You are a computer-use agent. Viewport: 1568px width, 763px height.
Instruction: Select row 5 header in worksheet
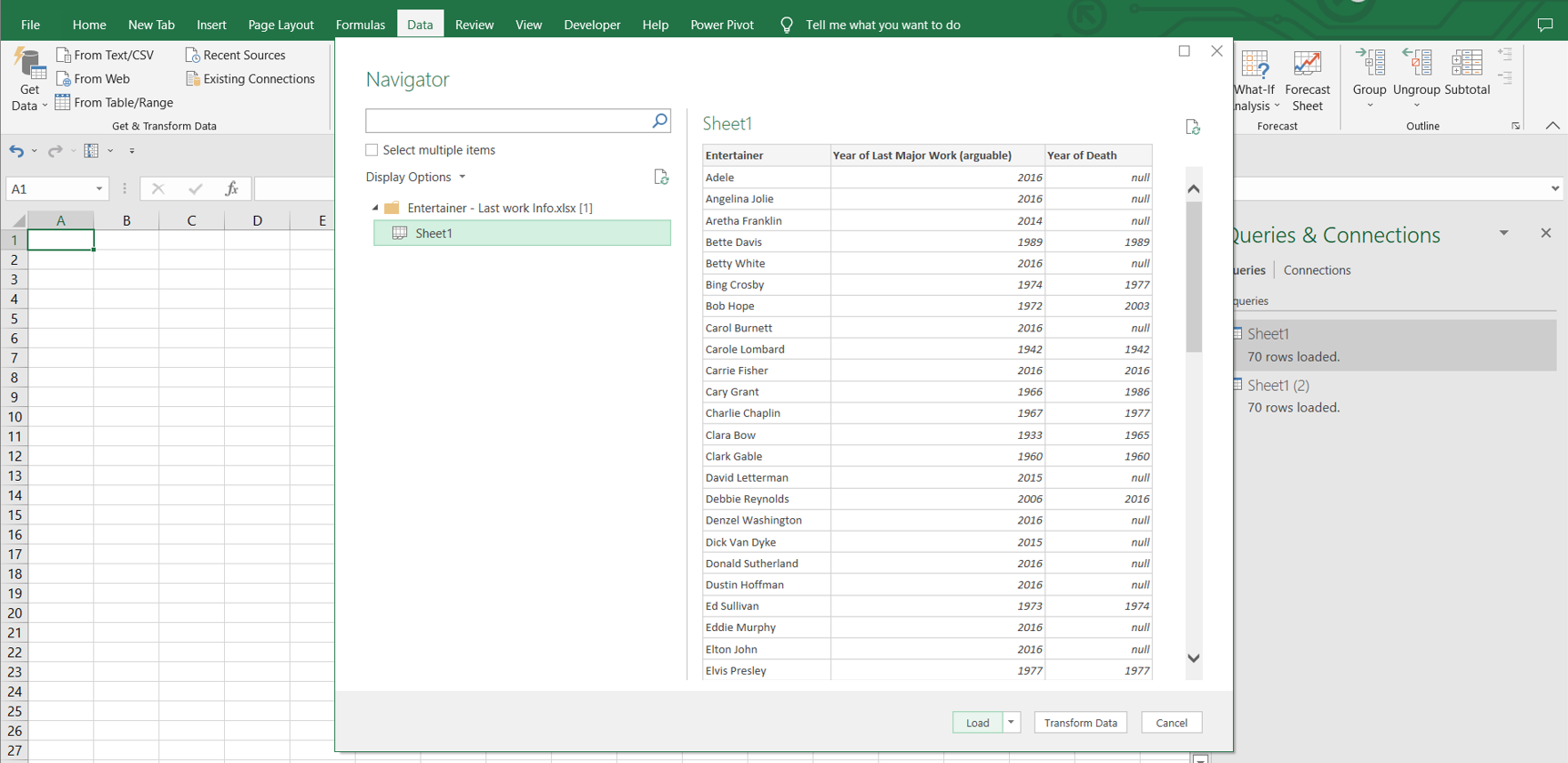pyautogui.click(x=14, y=319)
